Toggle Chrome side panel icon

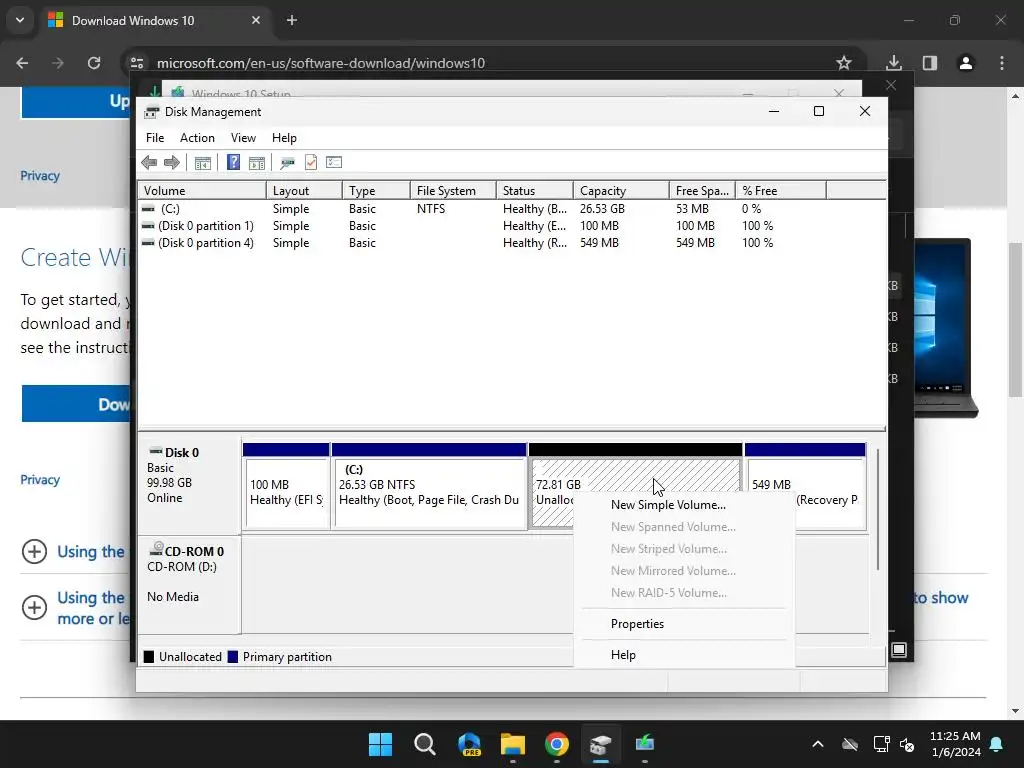929,63
